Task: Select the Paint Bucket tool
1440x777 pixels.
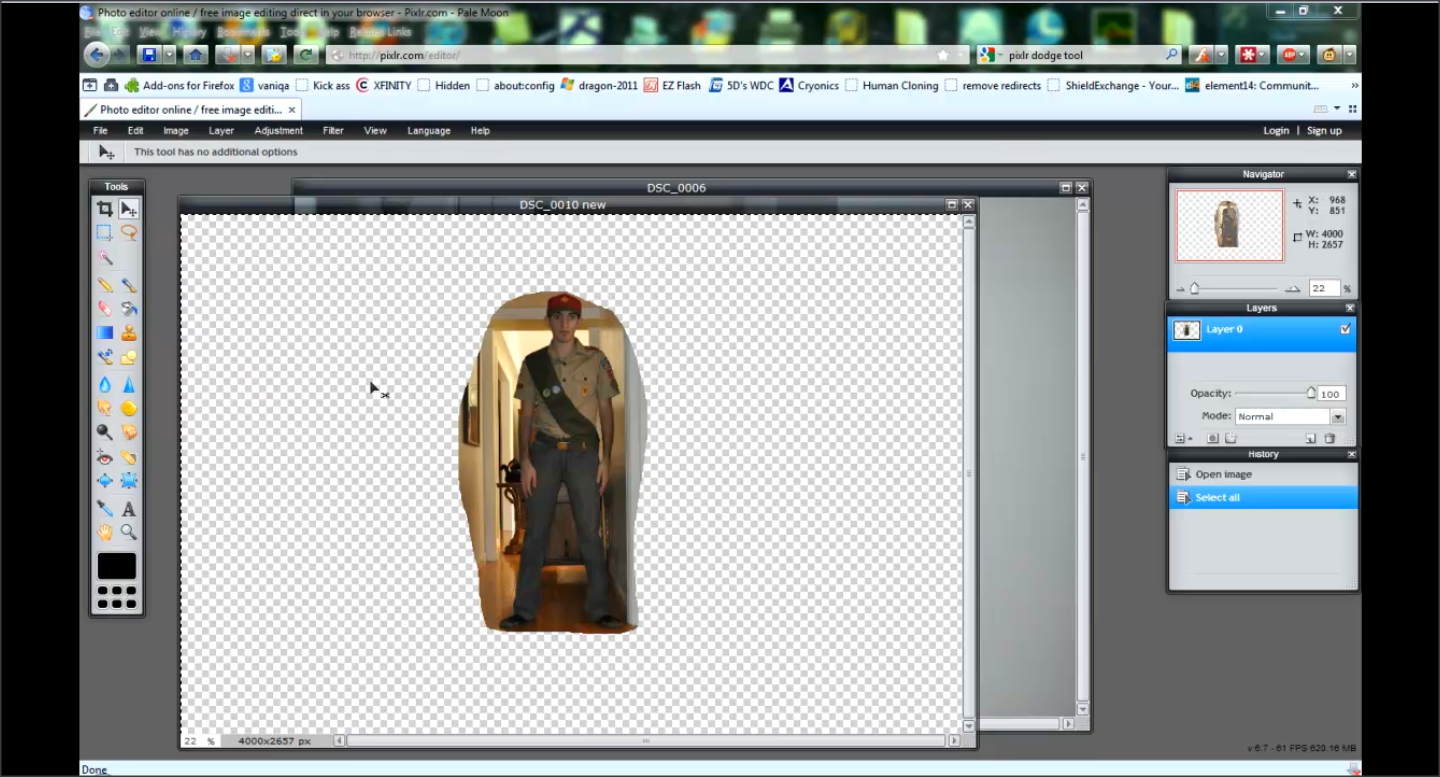Action: (129, 309)
